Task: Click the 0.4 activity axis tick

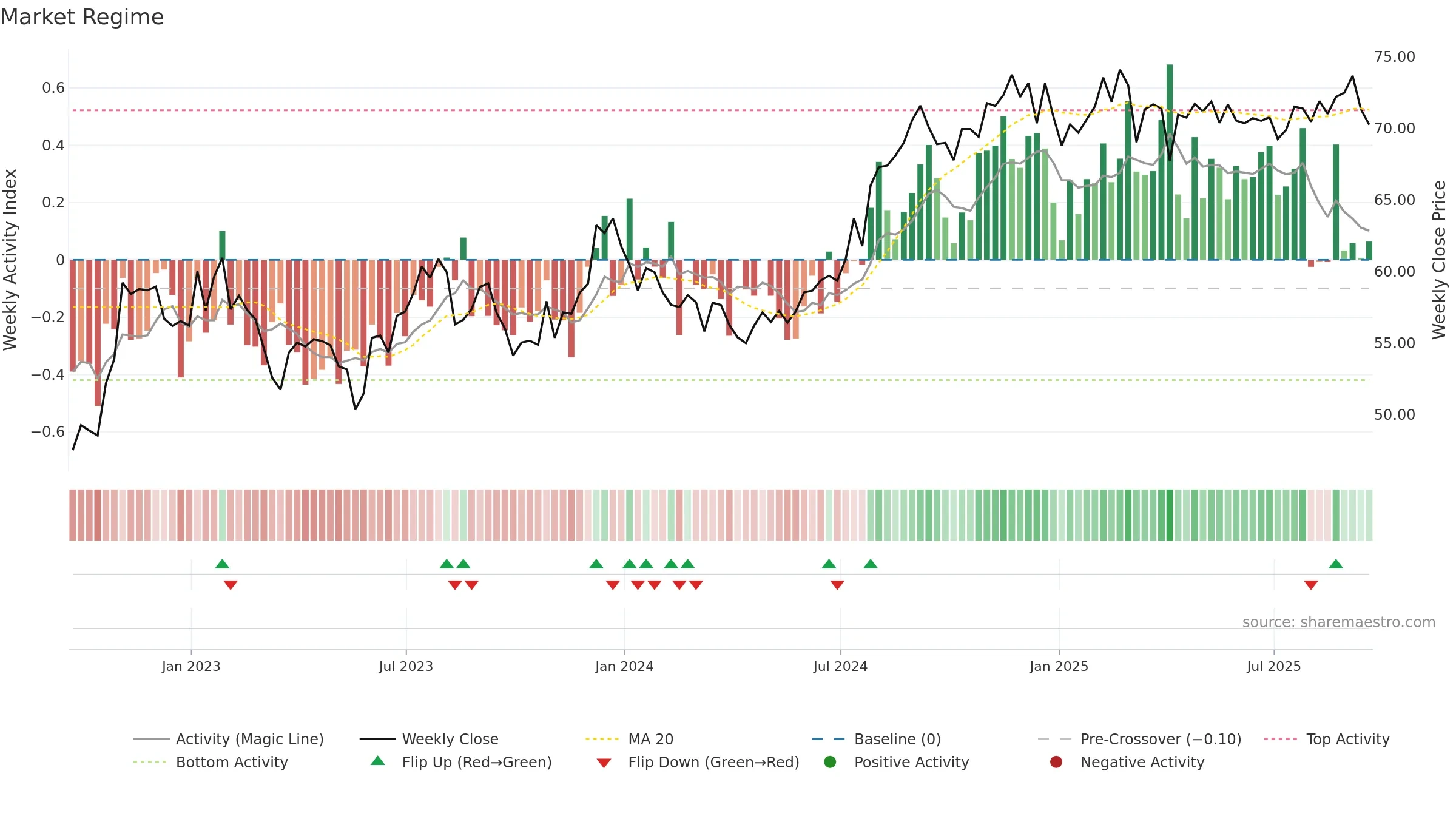Action: point(53,146)
